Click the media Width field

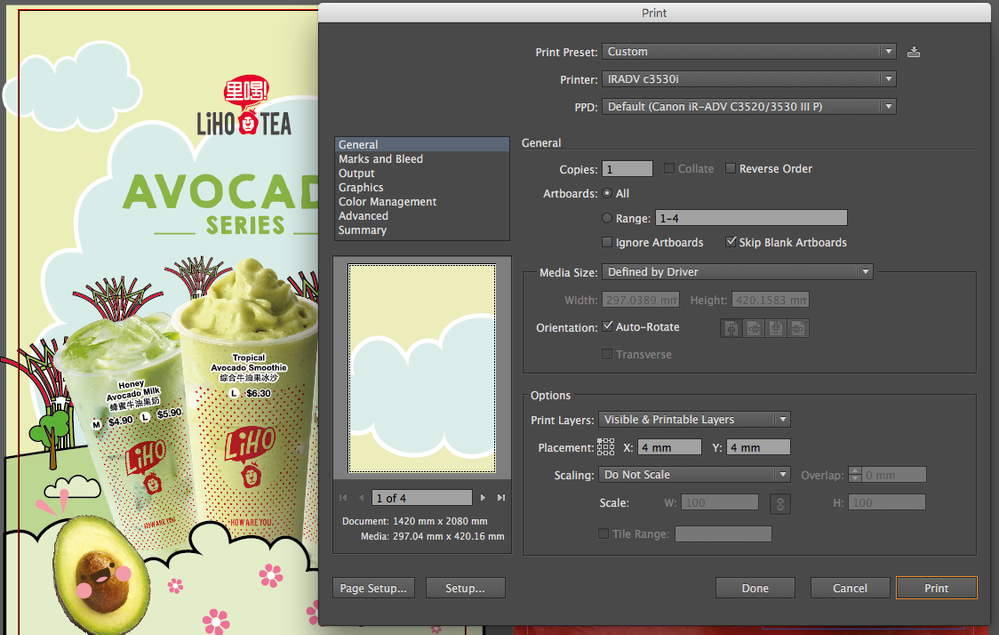coord(641,299)
